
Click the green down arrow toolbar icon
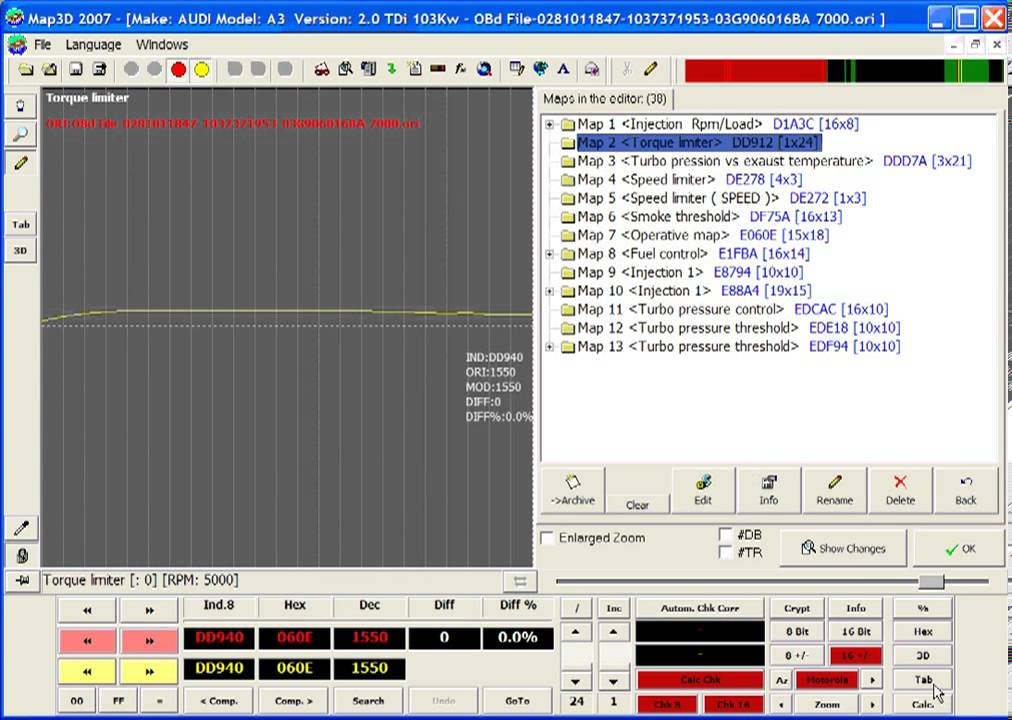tap(391, 69)
